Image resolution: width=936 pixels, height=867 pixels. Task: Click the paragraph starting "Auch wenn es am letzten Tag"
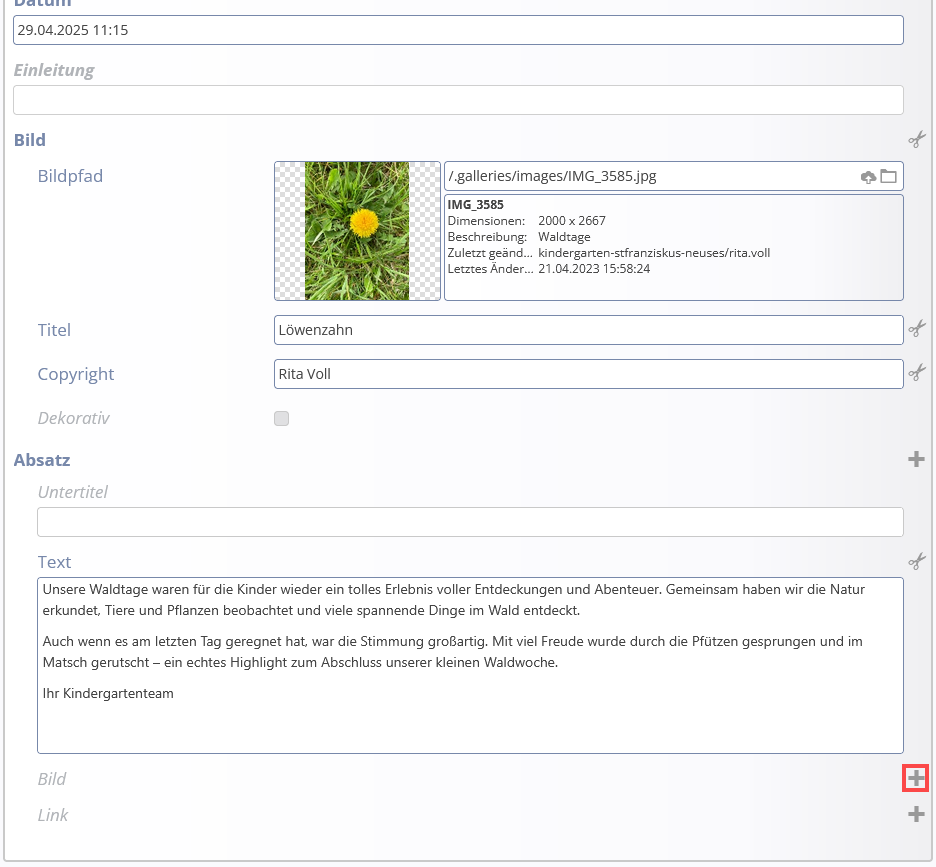pyautogui.click(x=452, y=651)
